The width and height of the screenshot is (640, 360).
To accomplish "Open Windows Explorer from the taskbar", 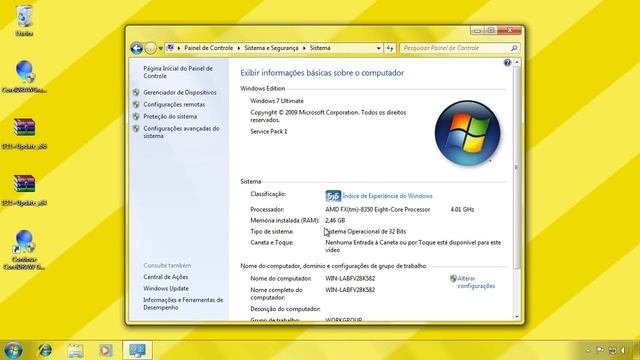I will [75, 350].
